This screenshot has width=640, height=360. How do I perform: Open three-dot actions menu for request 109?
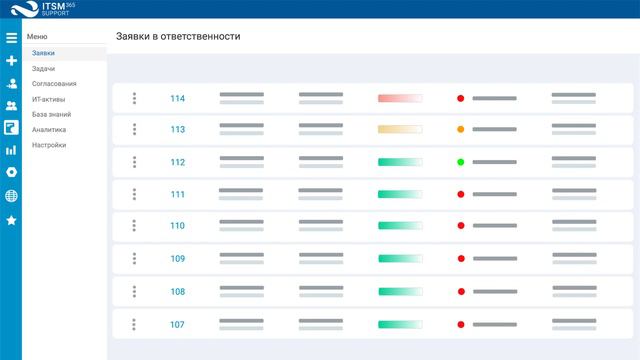tap(134, 258)
